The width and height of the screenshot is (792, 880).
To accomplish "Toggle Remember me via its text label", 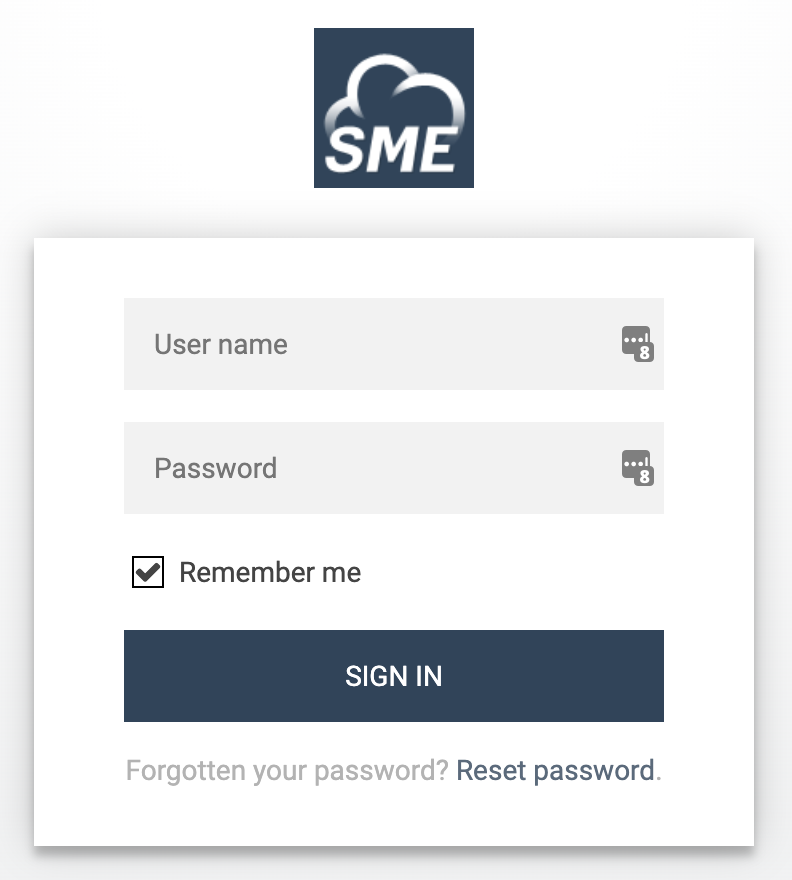I will click(270, 572).
